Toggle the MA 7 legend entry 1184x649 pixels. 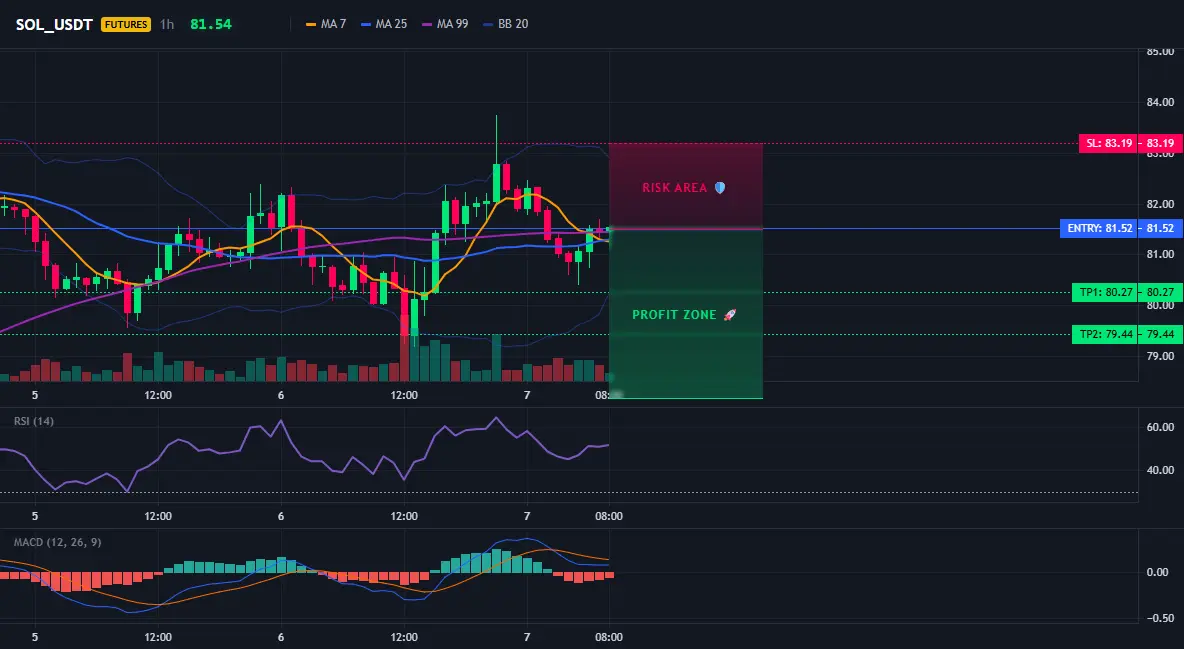click(x=325, y=24)
